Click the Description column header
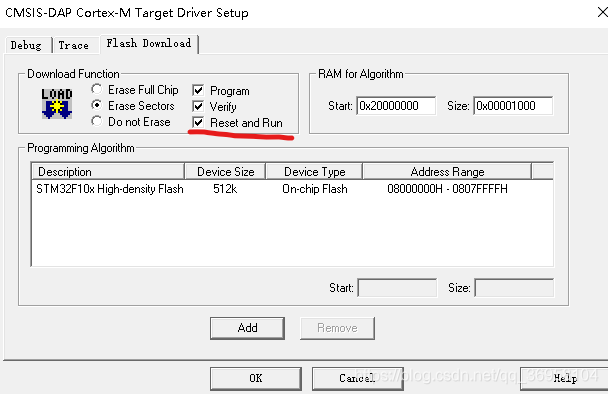608x394 pixels. (x=108, y=172)
